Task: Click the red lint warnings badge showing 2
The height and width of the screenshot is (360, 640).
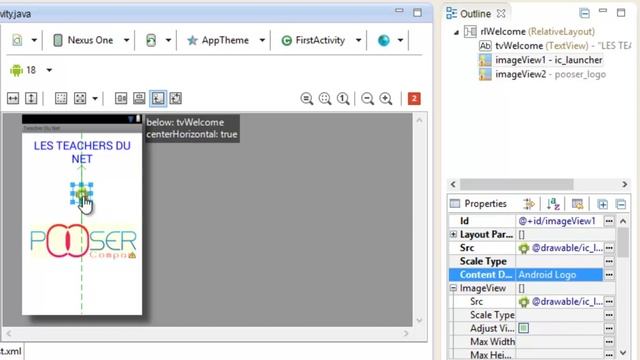Action: point(414,98)
